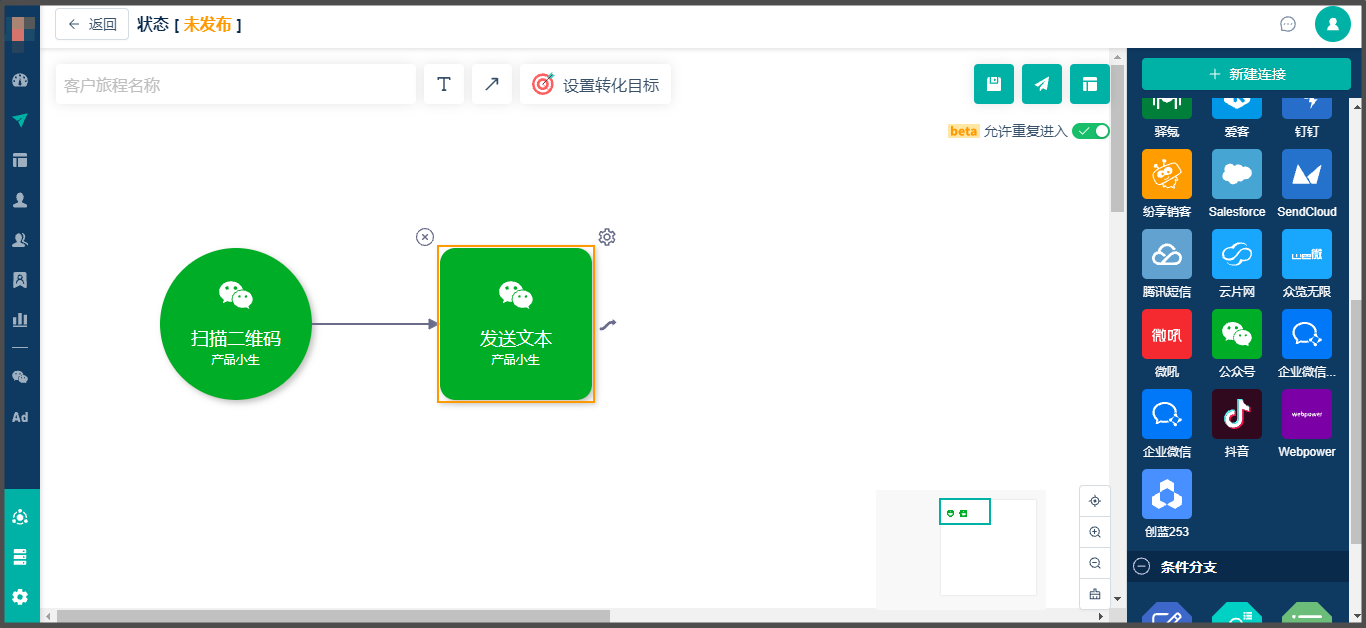Select the Salesforce connector

point(1237,184)
